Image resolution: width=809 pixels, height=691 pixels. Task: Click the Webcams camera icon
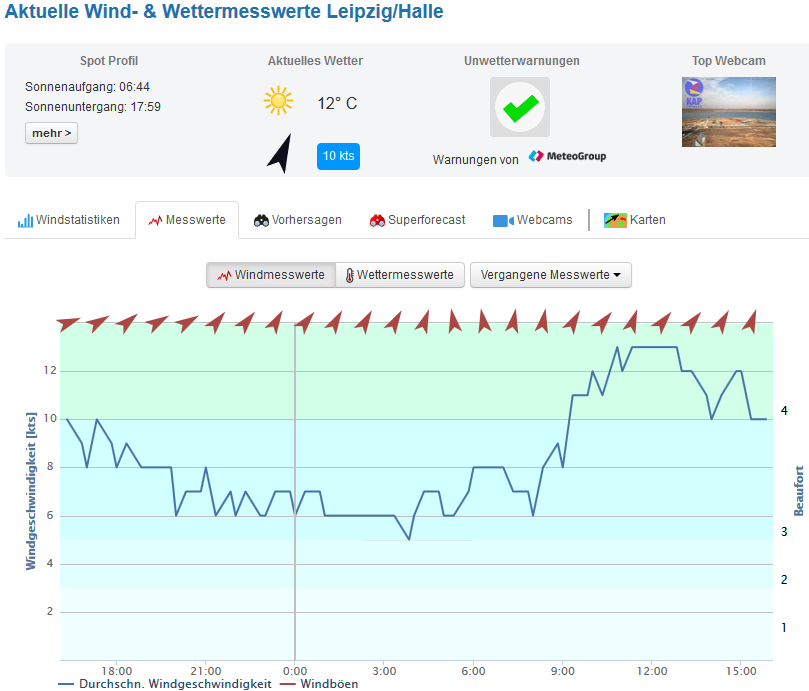tap(502, 220)
